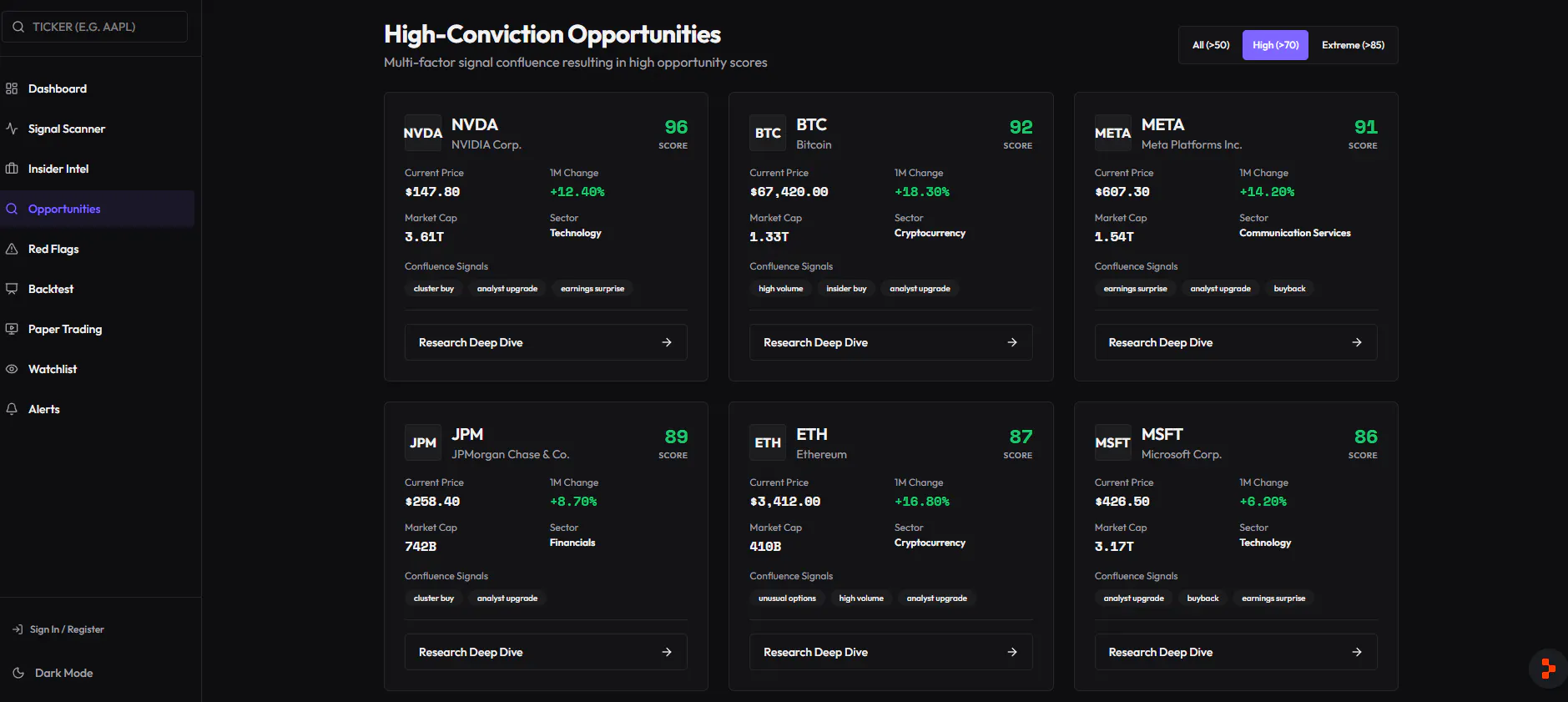Click the arrow on BTC Research Deep Dive

point(1012,342)
